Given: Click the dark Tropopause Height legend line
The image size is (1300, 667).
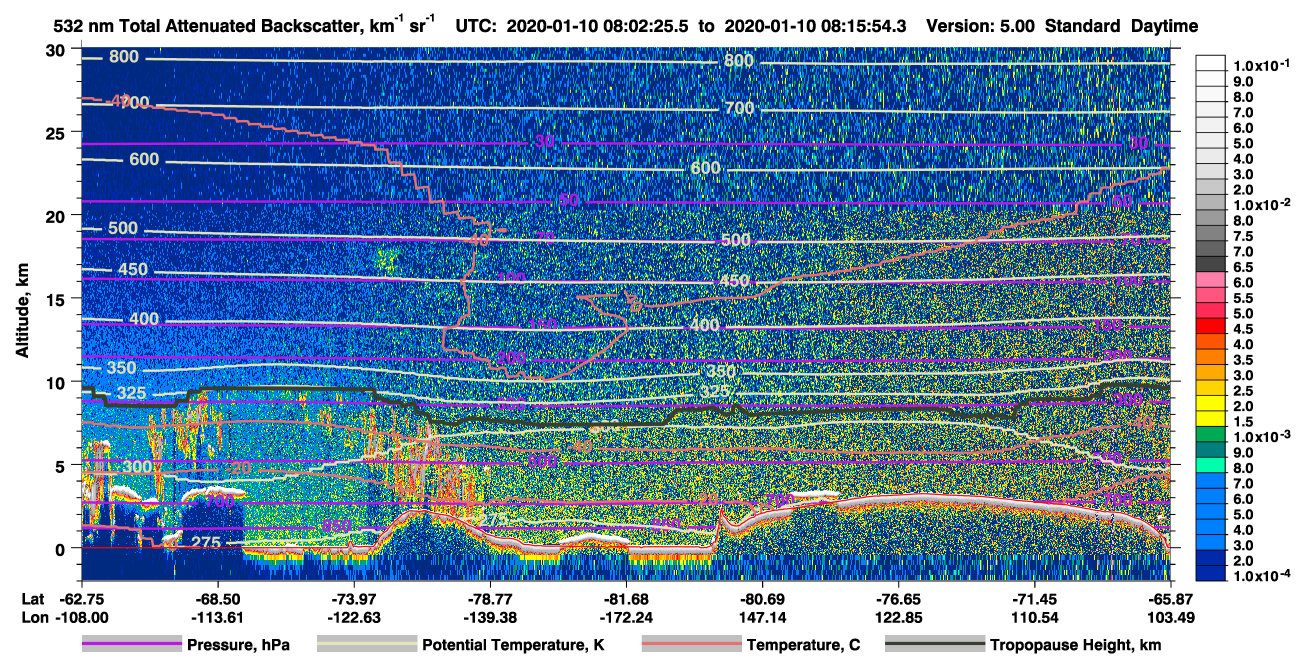Looking at the screenshot, I should click(934, 645).
